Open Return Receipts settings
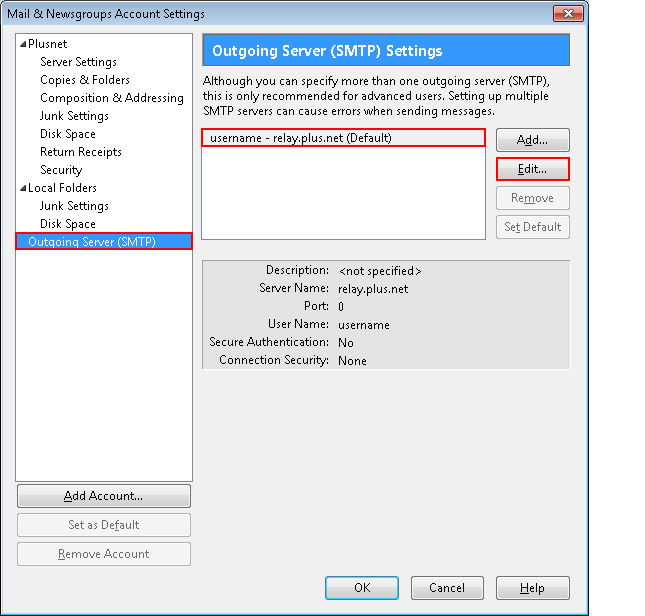The height and width of the screenshot is (616, 645). tap(81, 152)
